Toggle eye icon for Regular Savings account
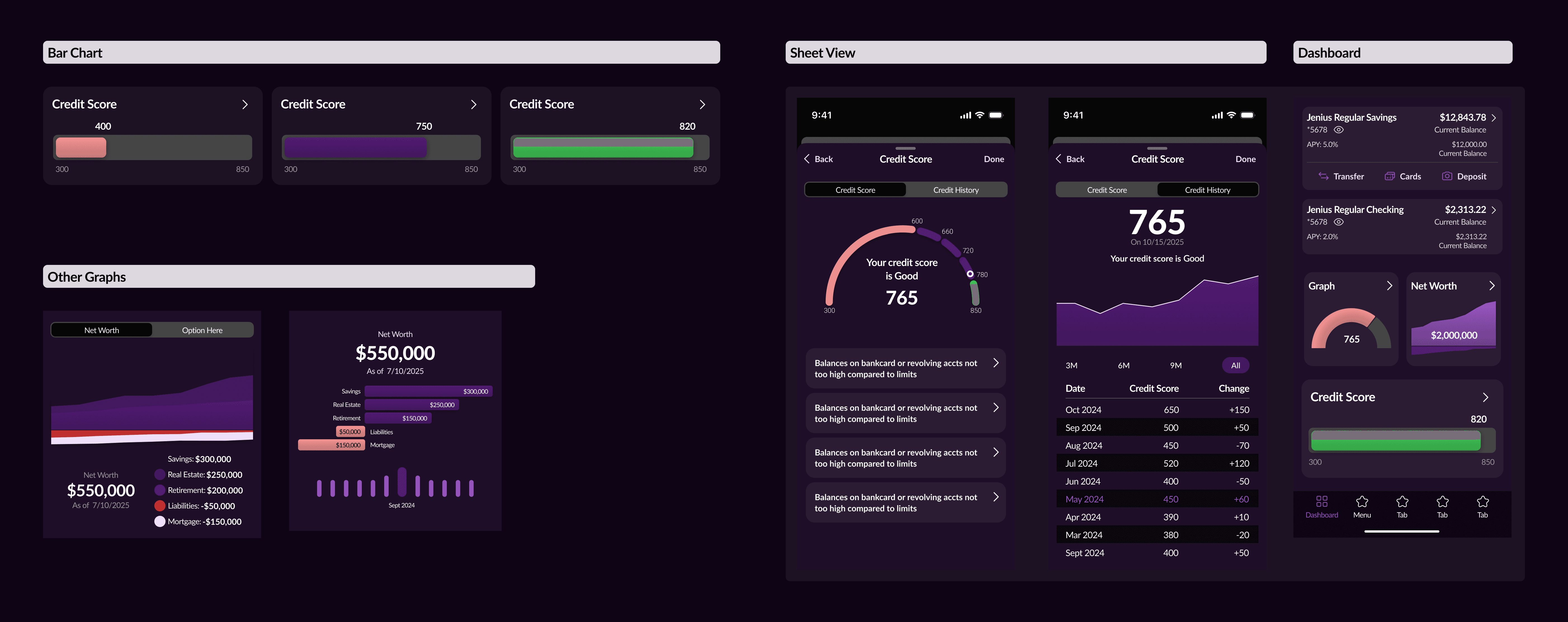The image size is (1568, 622). click(1338, 130)
